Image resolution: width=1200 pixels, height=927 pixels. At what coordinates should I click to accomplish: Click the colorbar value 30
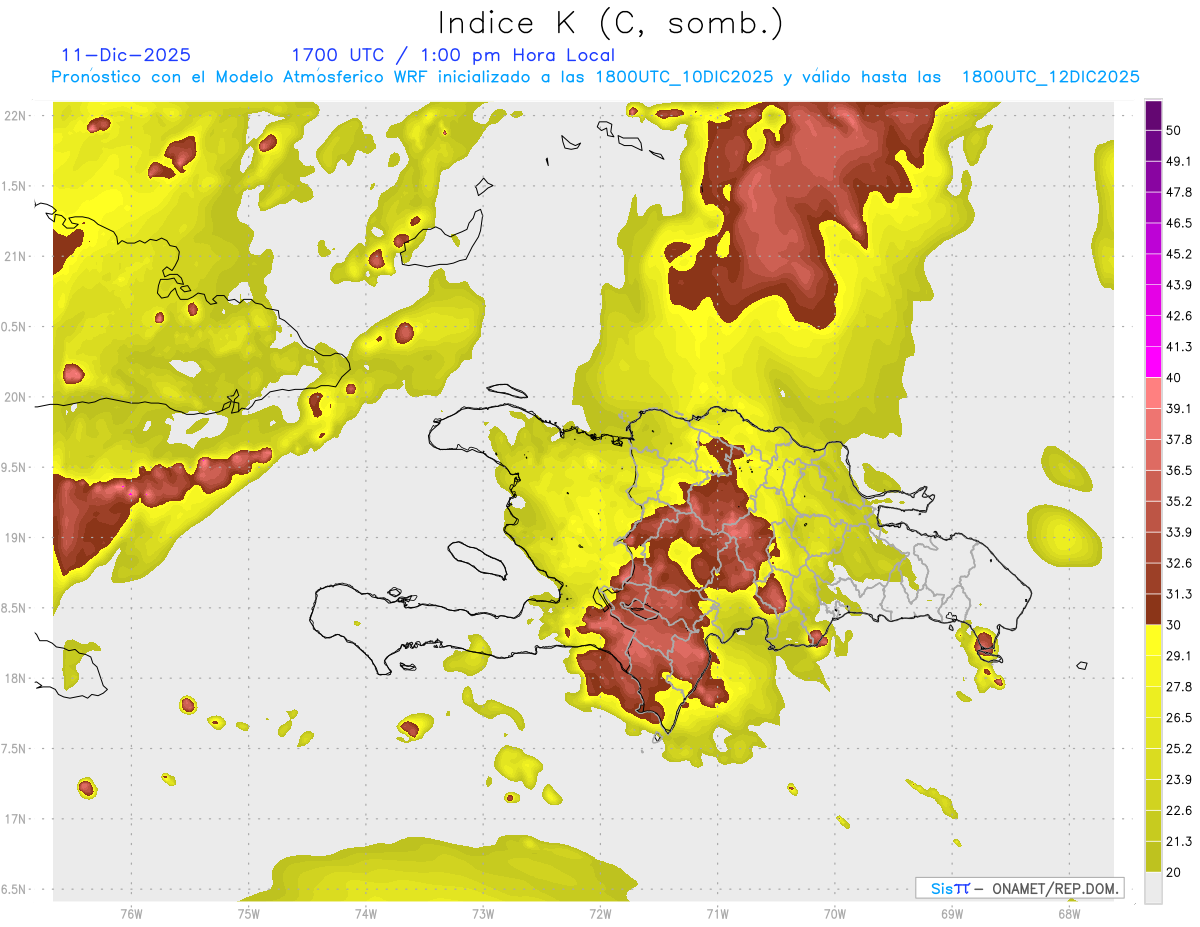pyautogui.click(x=1174, y=625)
